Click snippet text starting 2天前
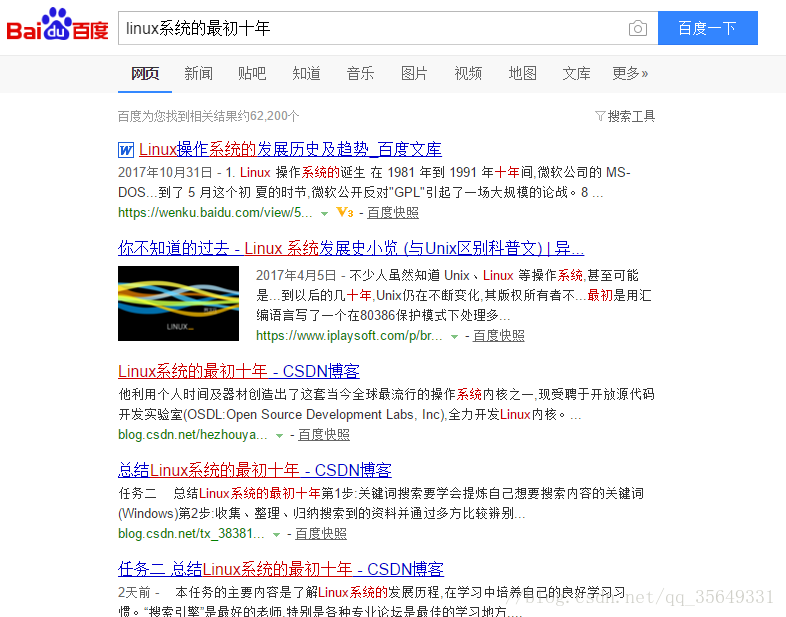The width and height of the screenshot is (786, 617). (x=371, y=601)
